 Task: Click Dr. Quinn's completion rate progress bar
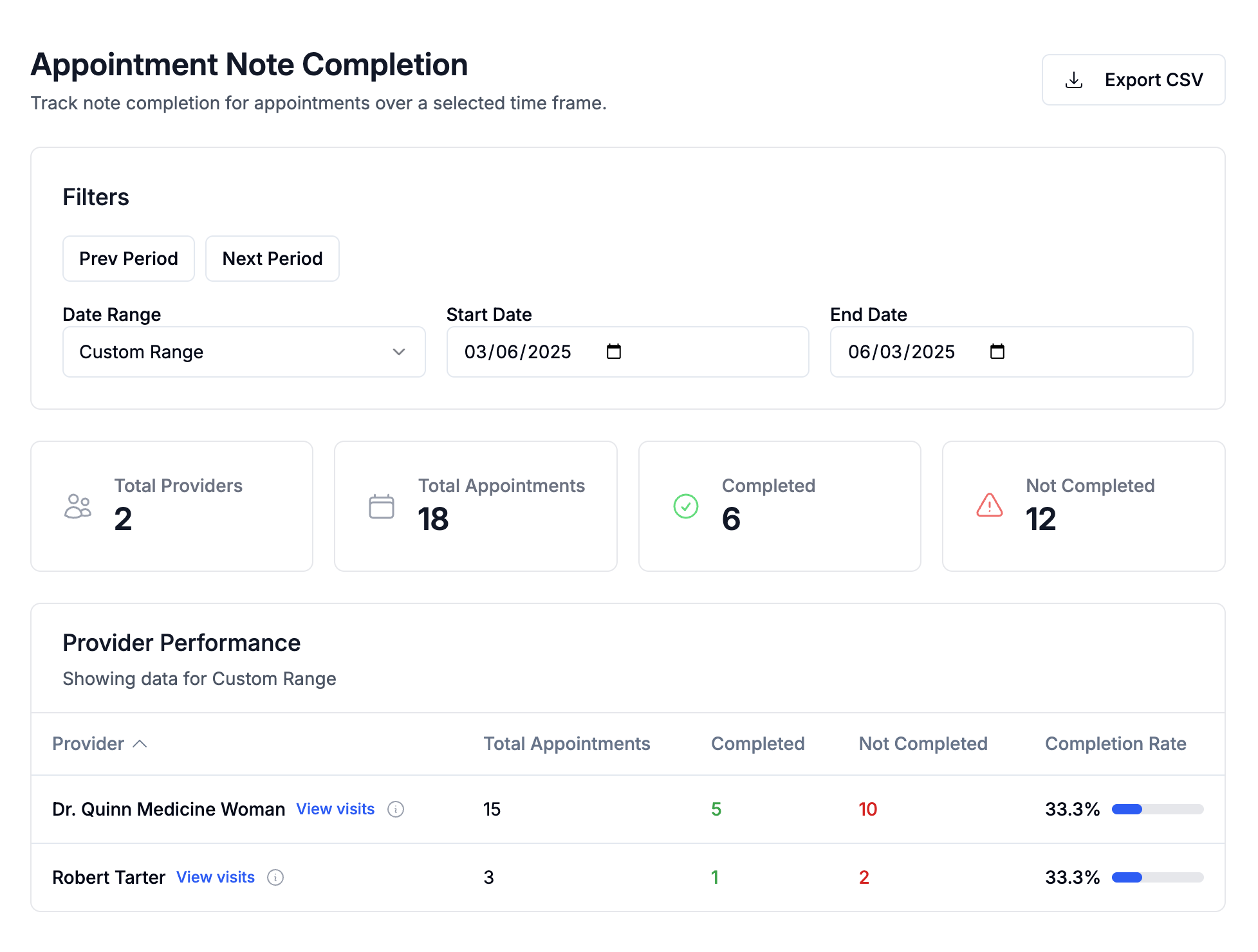point(1157,809)
